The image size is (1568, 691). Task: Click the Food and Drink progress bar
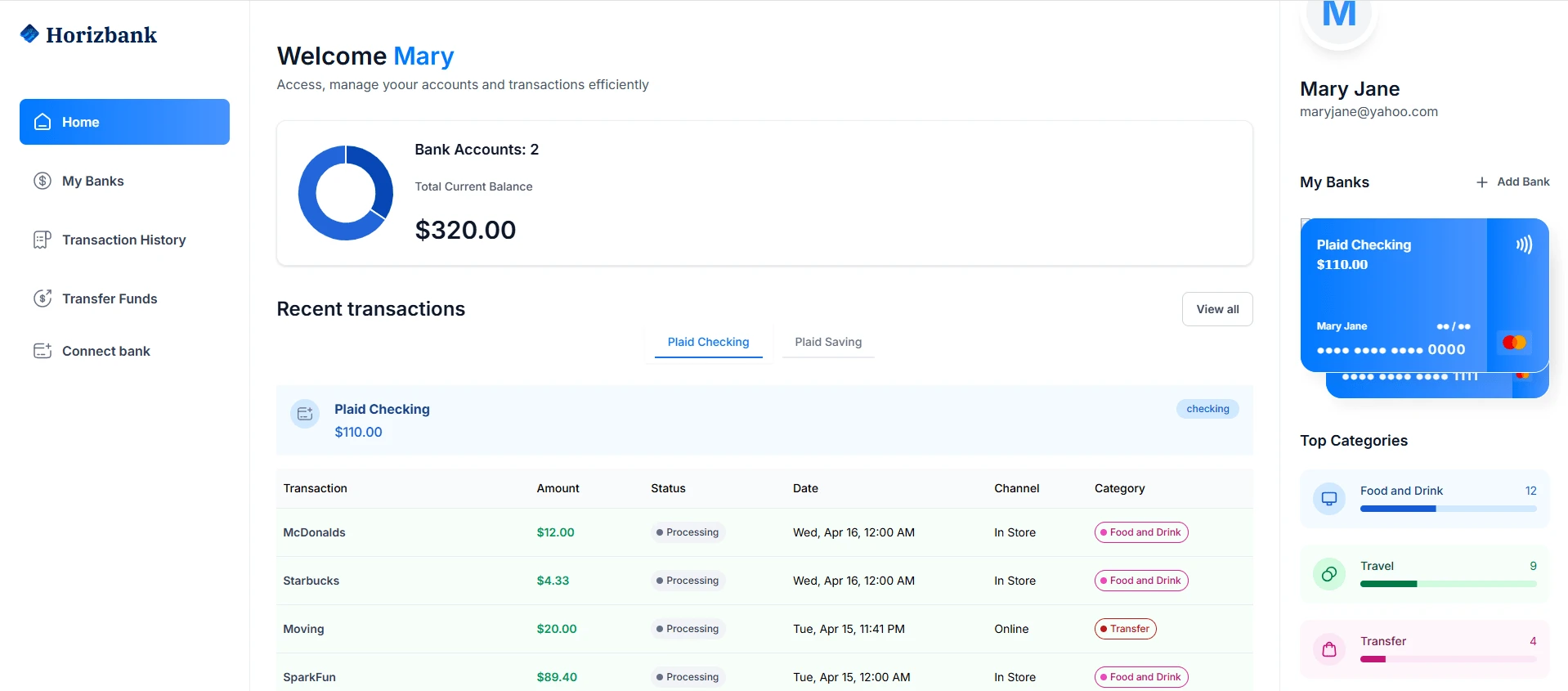[1448, 509]
